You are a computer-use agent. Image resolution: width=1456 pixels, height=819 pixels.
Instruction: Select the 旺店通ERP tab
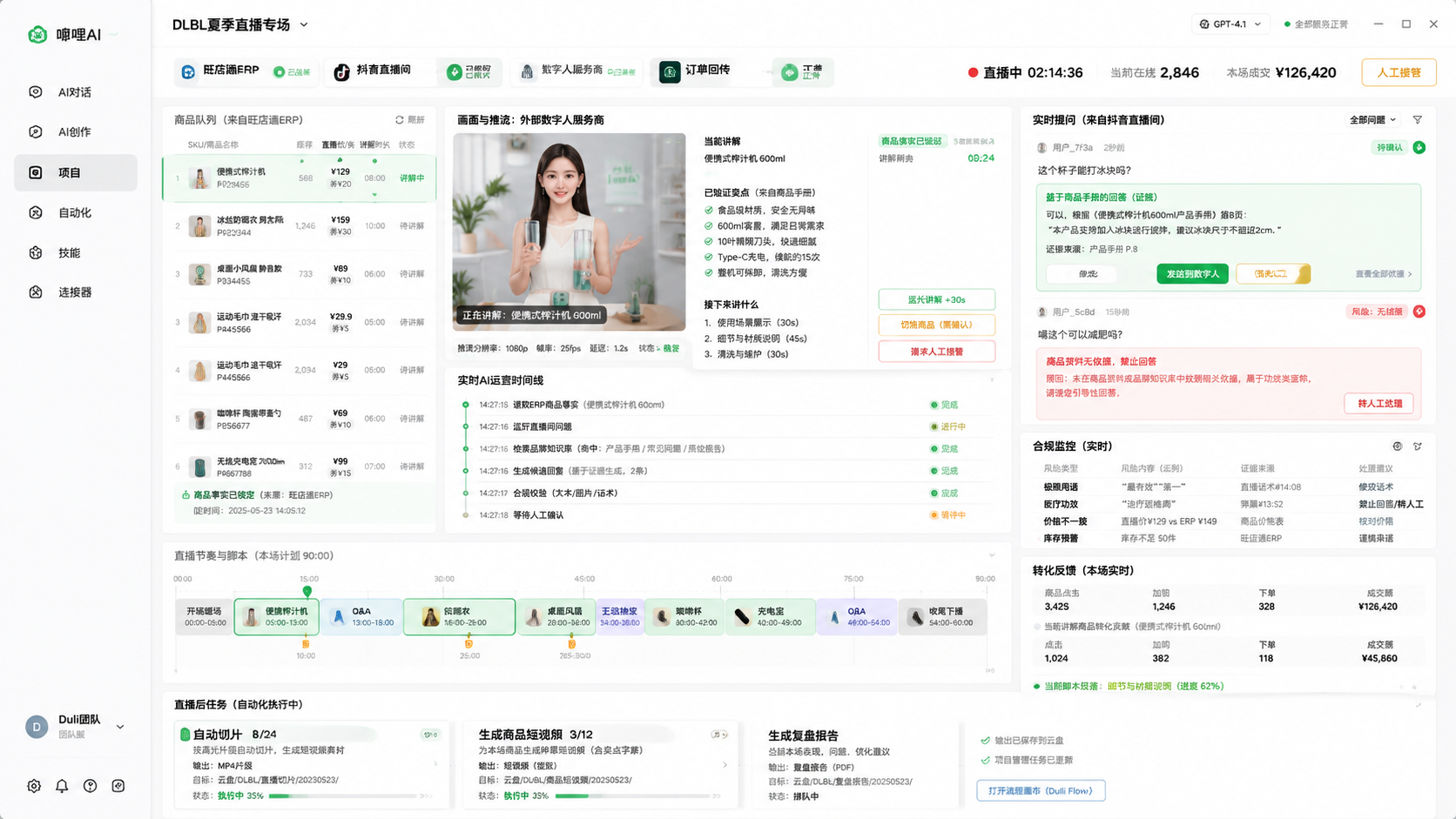point(246,71)
